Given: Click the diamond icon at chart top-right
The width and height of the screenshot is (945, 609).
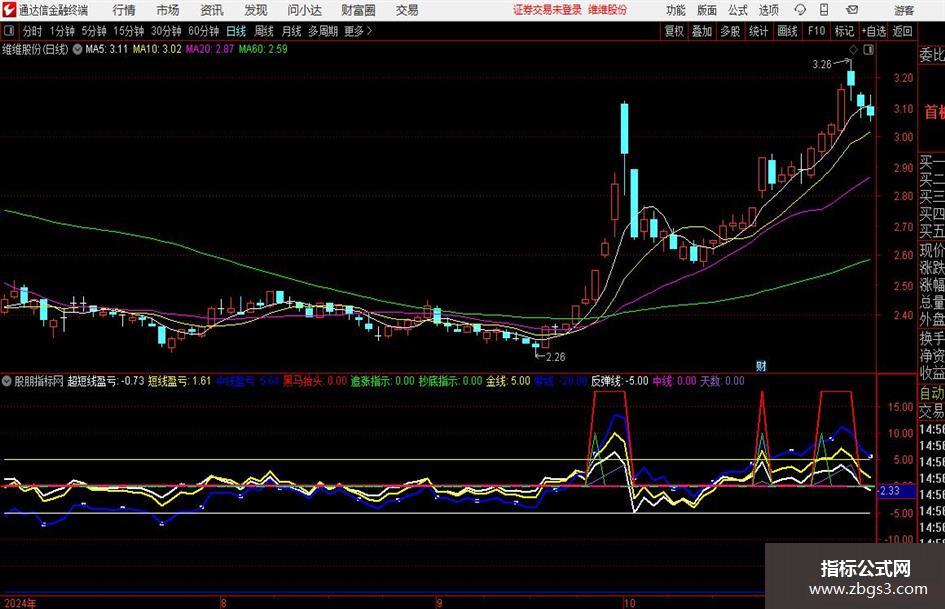Looking at the screenshot, I should click(853, 49).
